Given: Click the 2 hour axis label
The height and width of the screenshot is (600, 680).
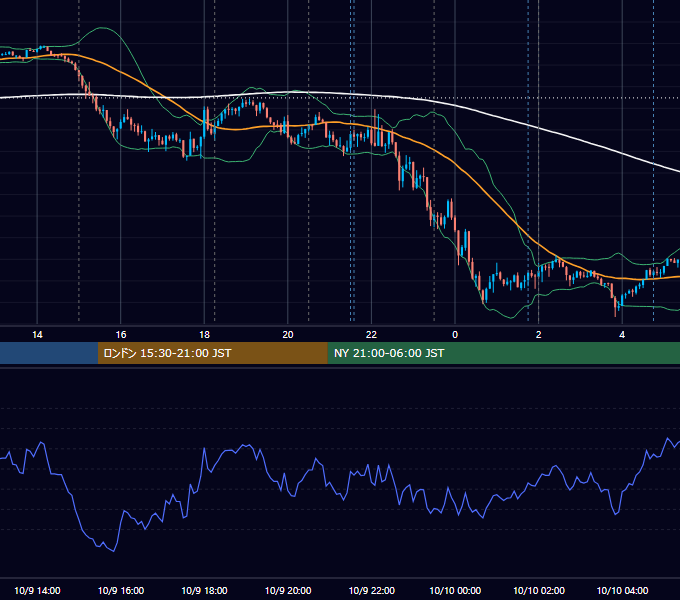Looking at the screenshot, I should click(x=539, y=335).
